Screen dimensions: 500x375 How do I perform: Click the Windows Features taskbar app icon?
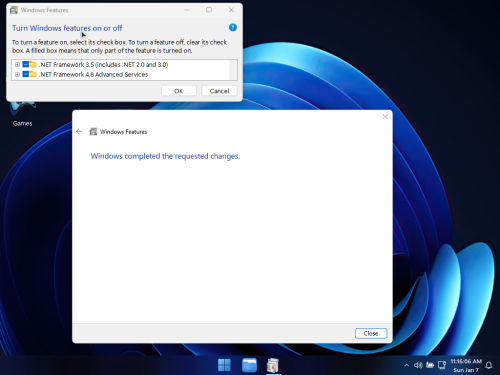tap(273, 365)
